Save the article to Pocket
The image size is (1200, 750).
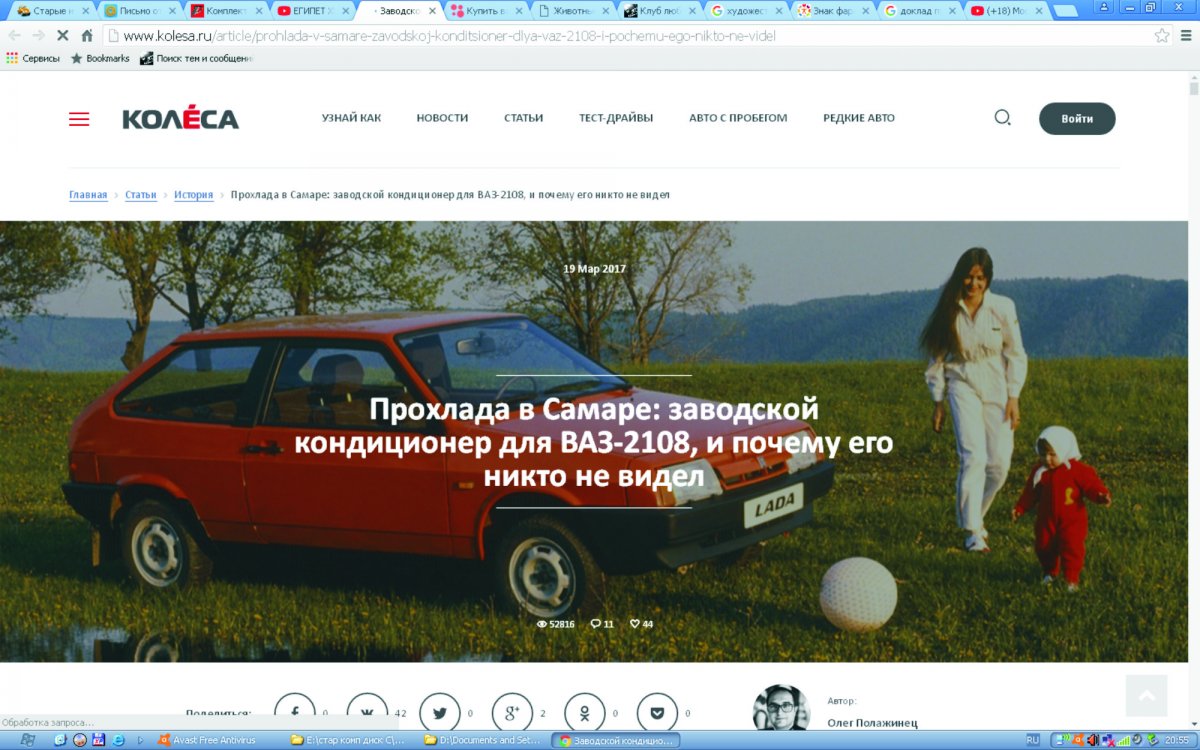pos(657,713)
